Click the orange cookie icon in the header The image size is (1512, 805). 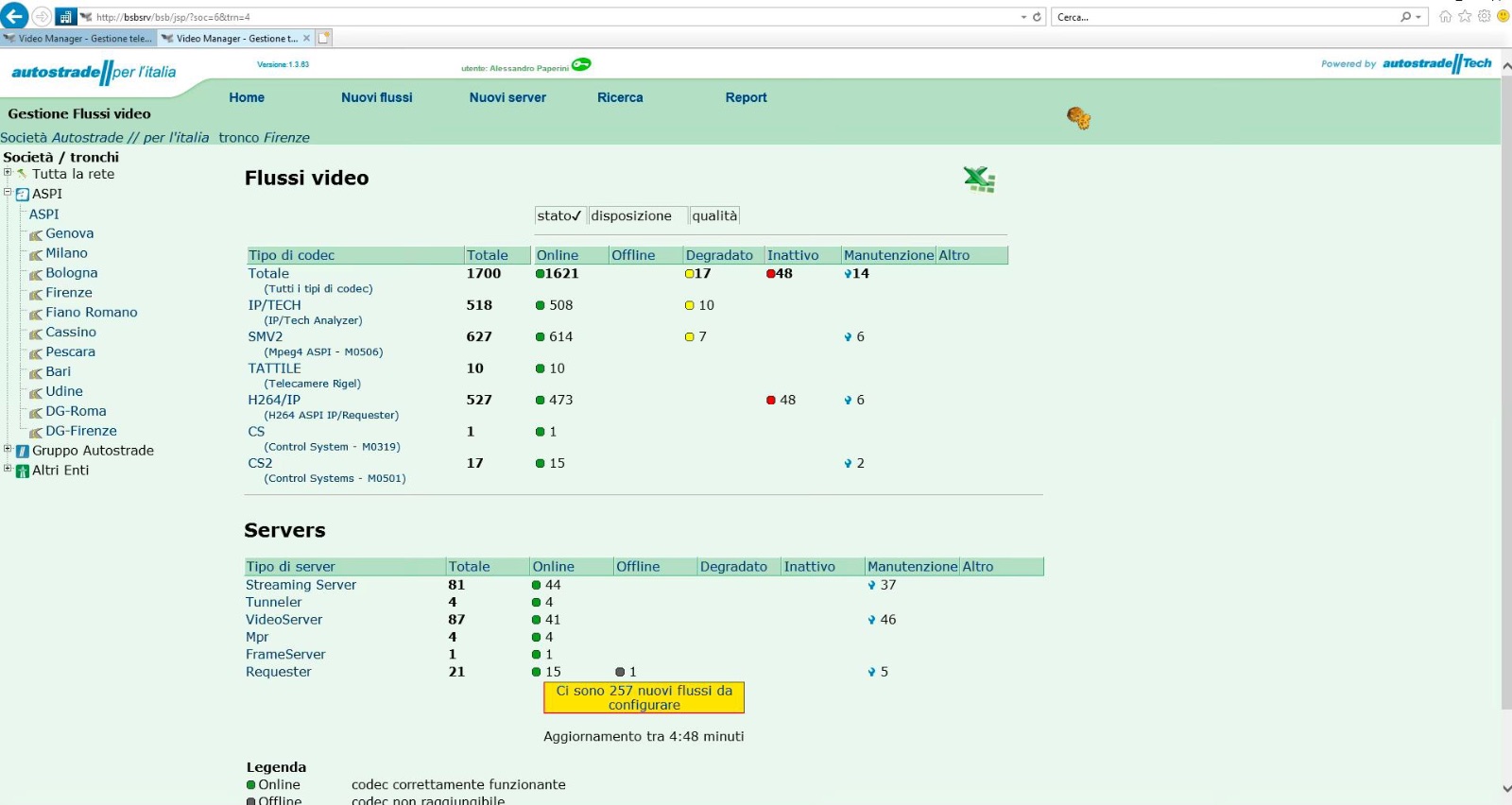(x=1078, y=118)
